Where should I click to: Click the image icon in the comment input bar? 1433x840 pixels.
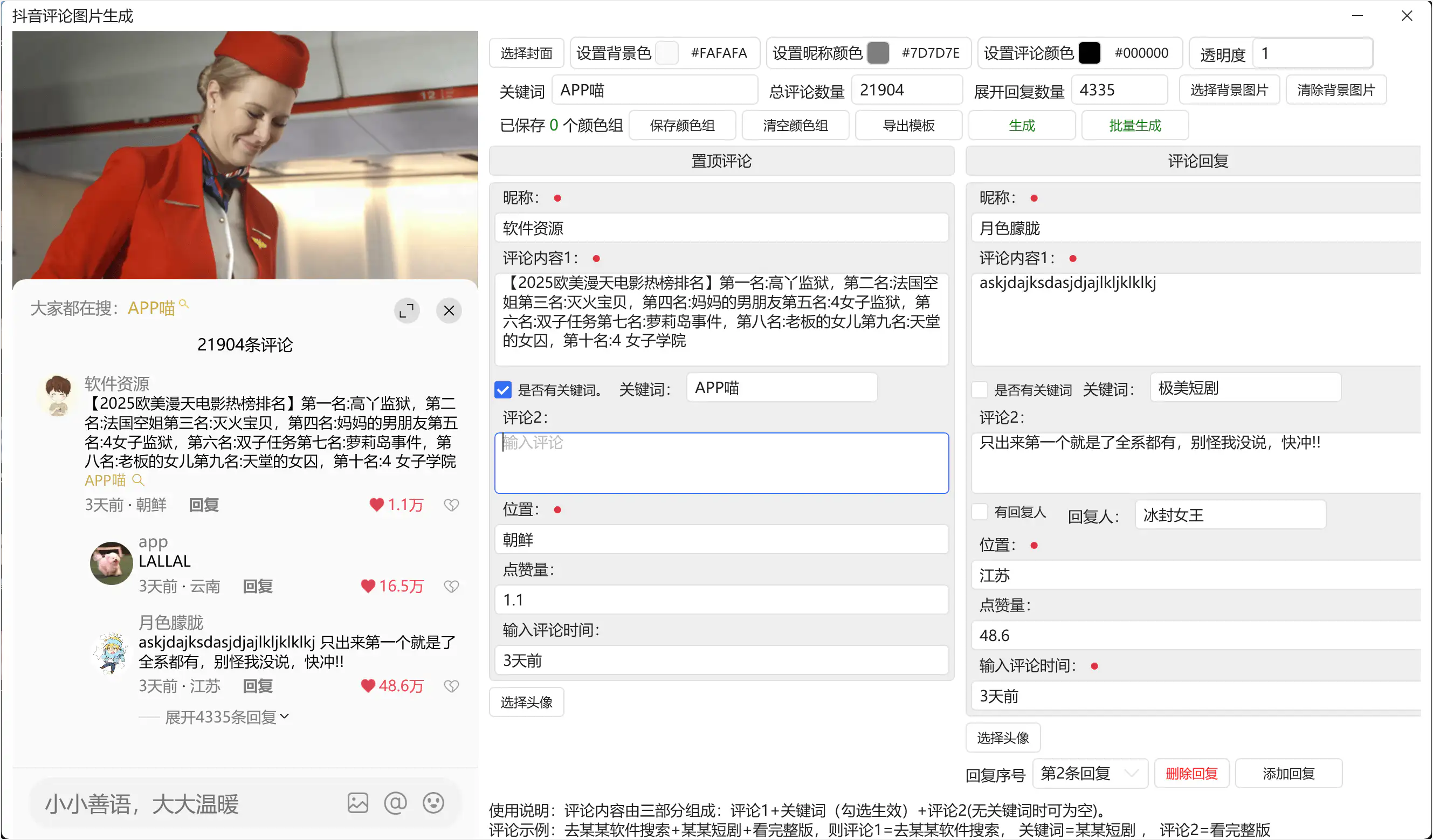point(357,802)
